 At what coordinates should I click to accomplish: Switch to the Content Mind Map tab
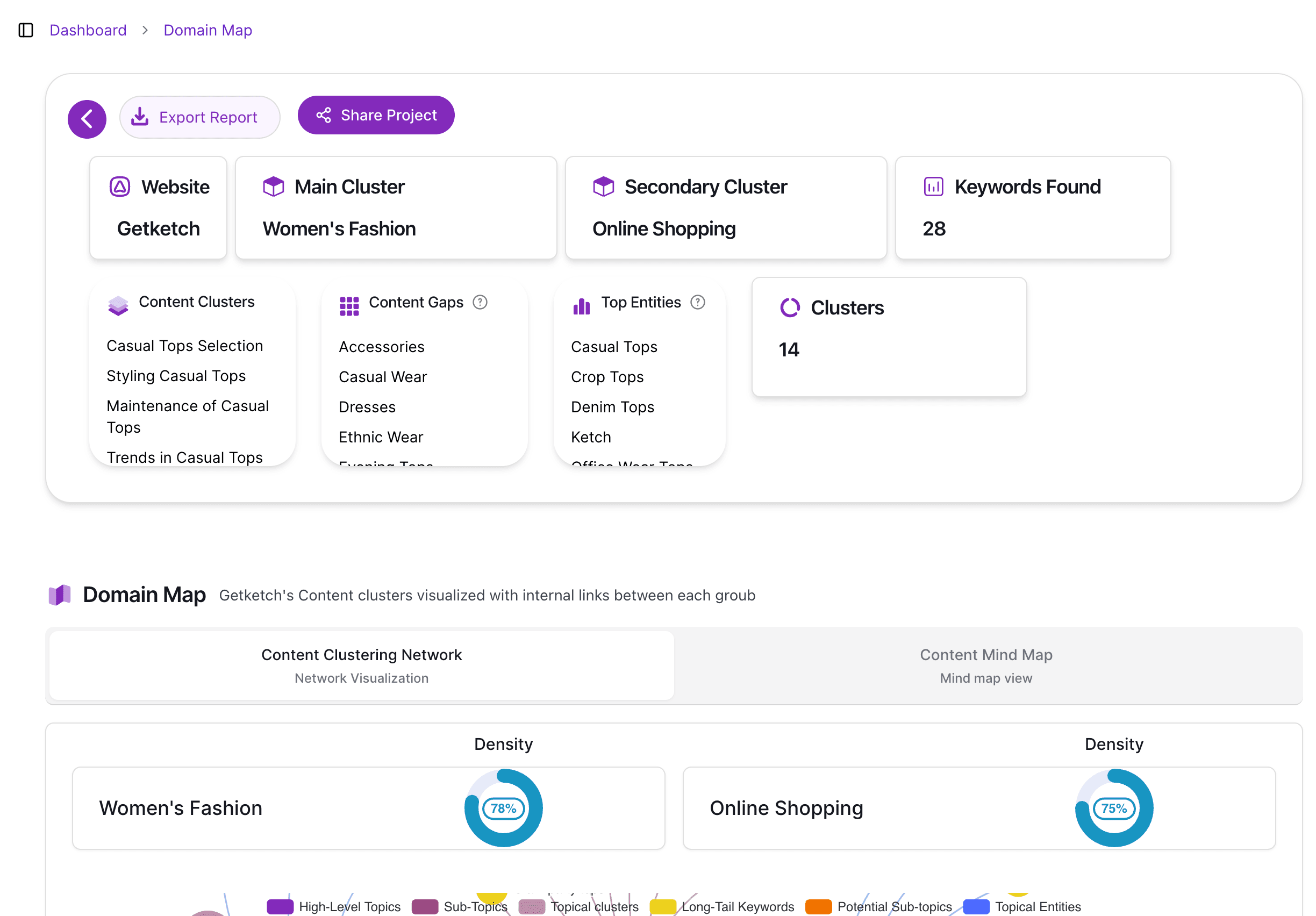click(986, 665)
